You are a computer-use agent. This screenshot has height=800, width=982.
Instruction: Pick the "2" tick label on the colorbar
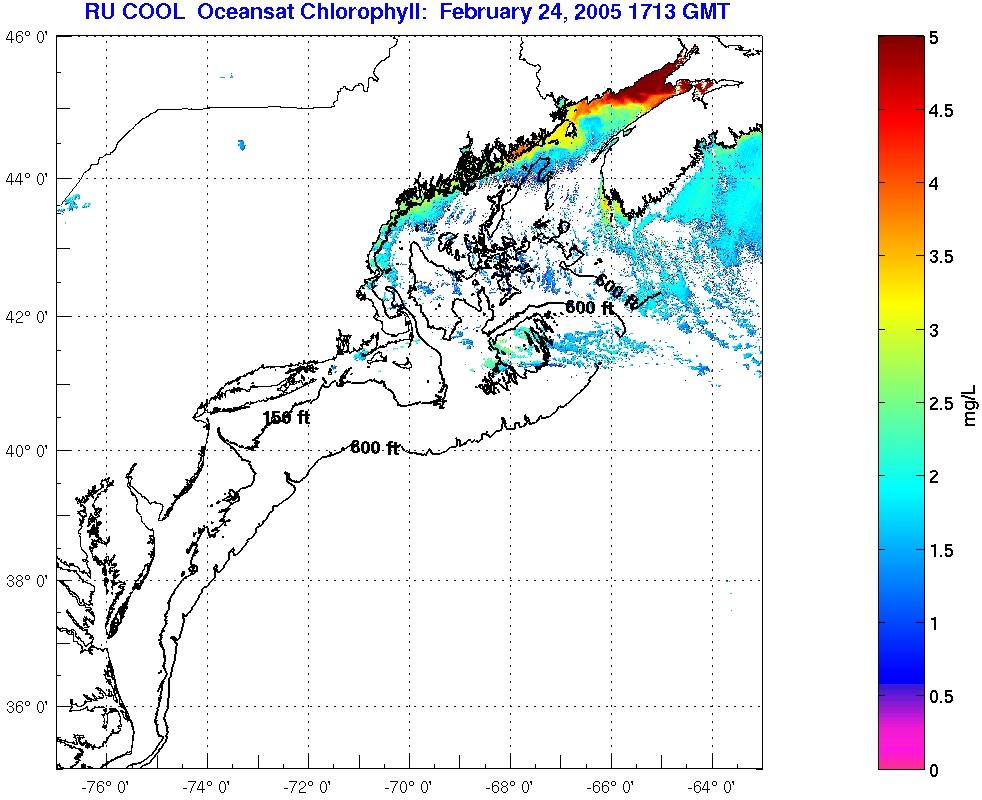(934, 477)
